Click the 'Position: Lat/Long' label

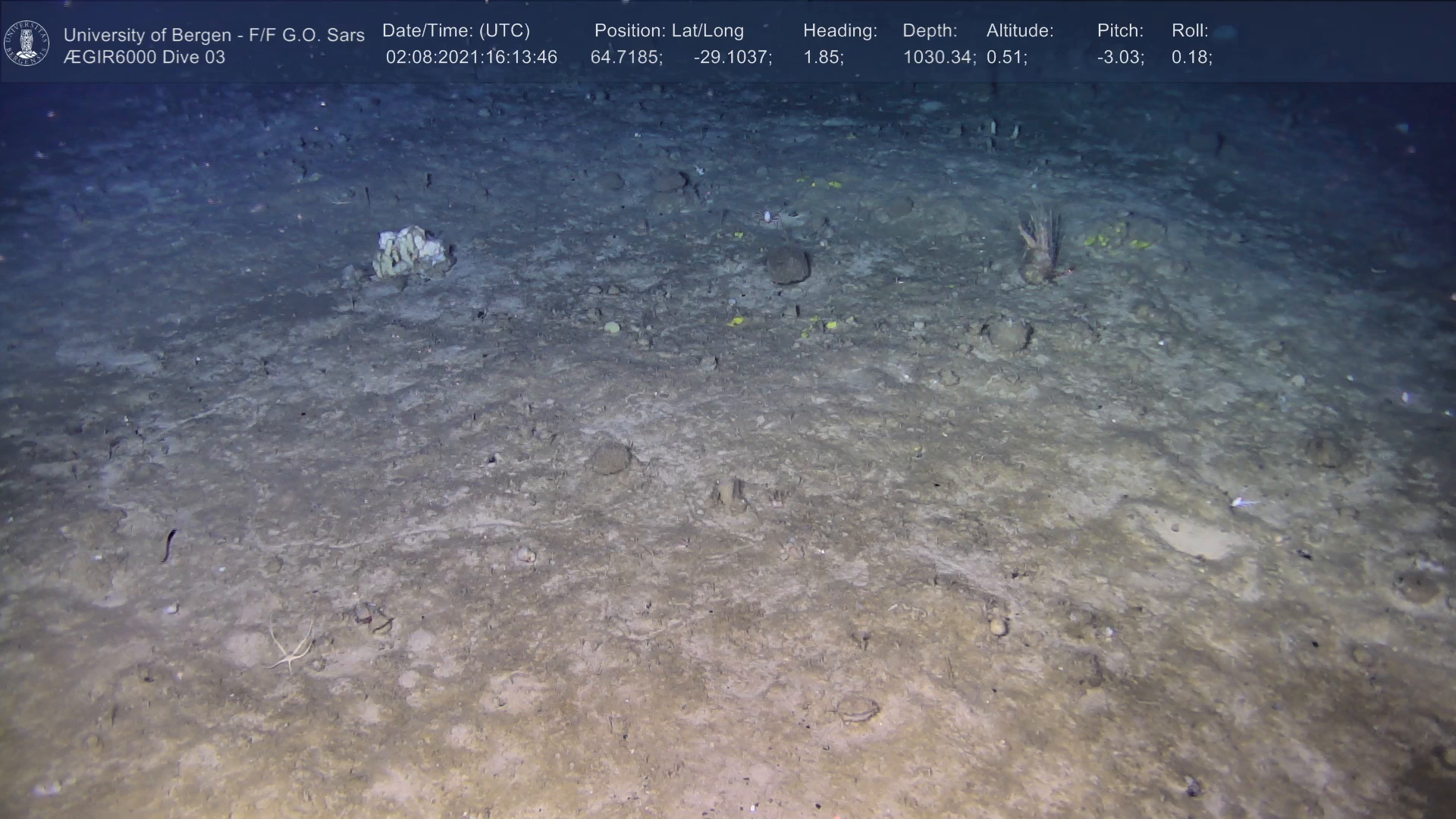click(x=668, y=31)
